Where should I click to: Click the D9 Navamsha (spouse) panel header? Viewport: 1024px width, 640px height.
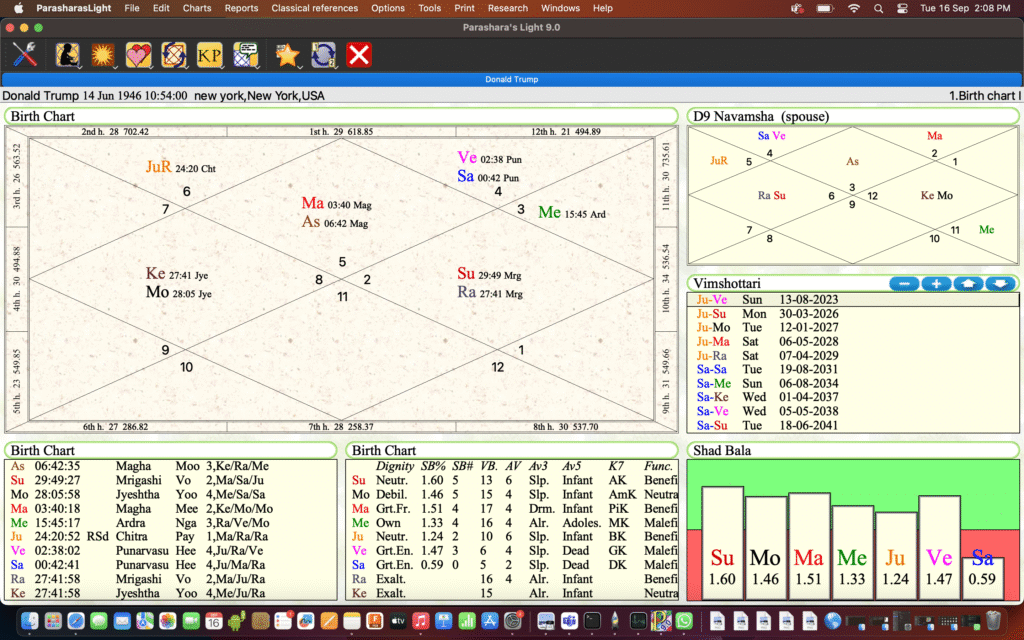click(852, 116)
